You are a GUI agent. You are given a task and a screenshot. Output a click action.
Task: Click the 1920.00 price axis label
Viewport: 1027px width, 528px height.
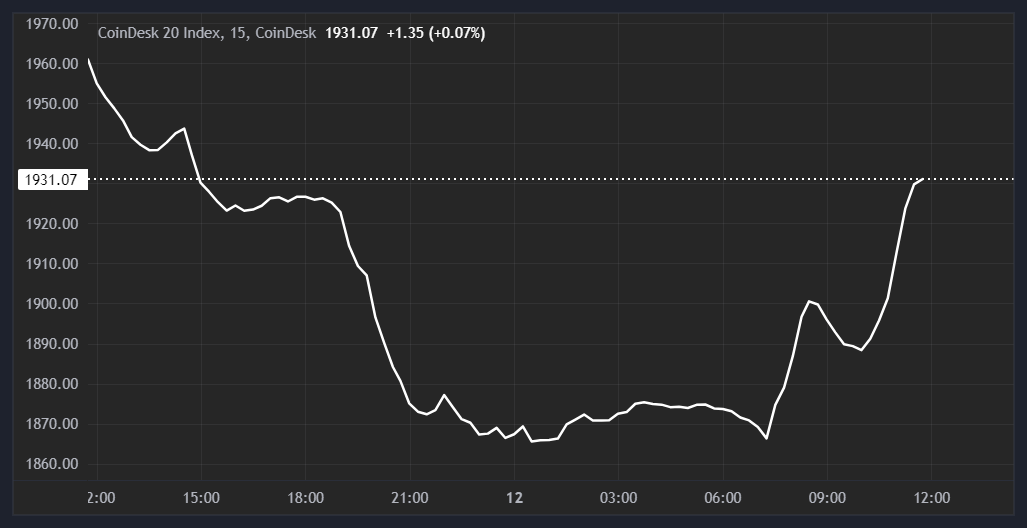52,224
